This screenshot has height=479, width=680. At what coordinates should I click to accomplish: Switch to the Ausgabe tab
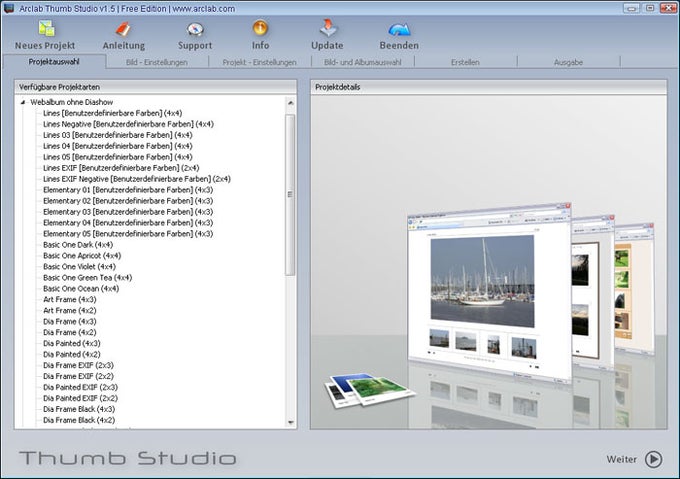point(569,62)
